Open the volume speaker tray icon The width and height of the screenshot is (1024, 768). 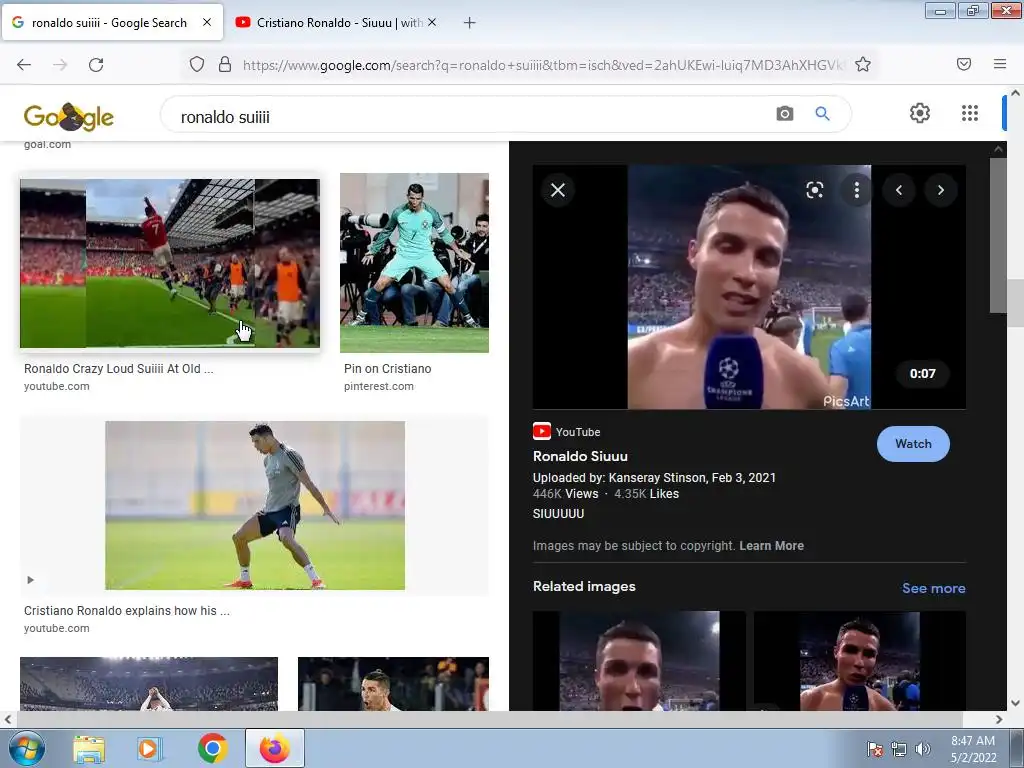point(923,749)
